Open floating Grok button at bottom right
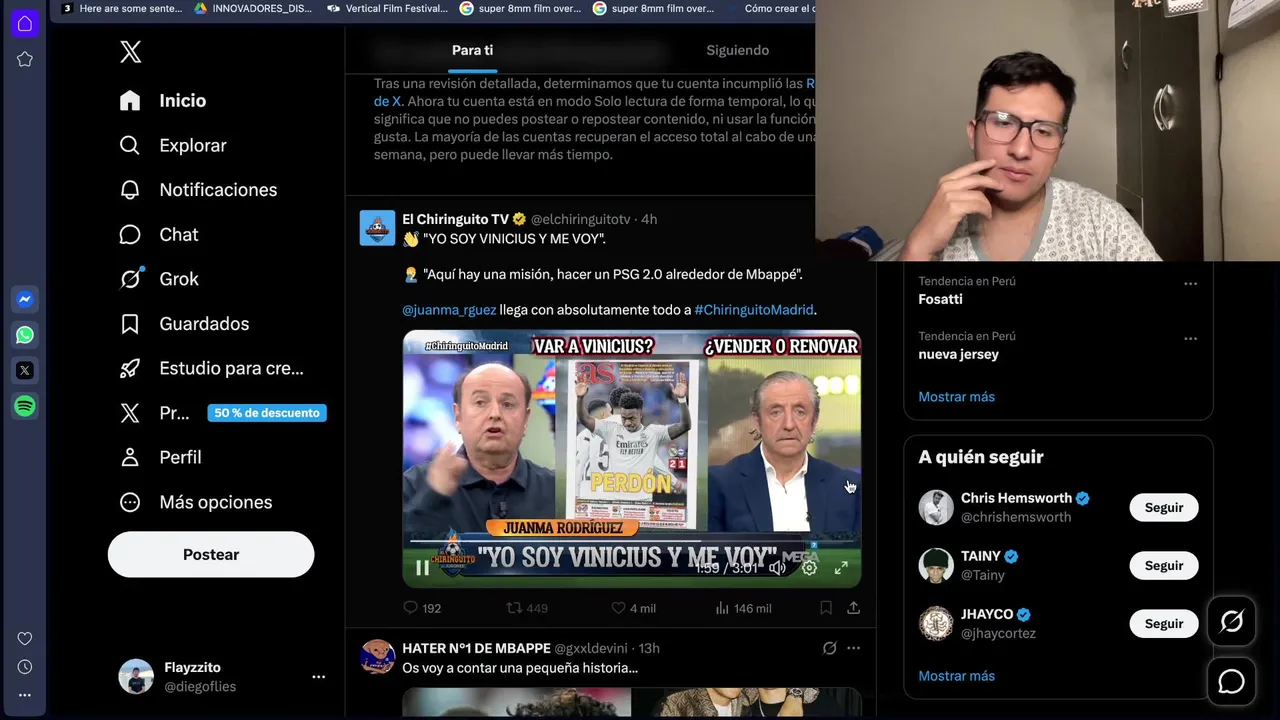 (x=1231, y=622)
